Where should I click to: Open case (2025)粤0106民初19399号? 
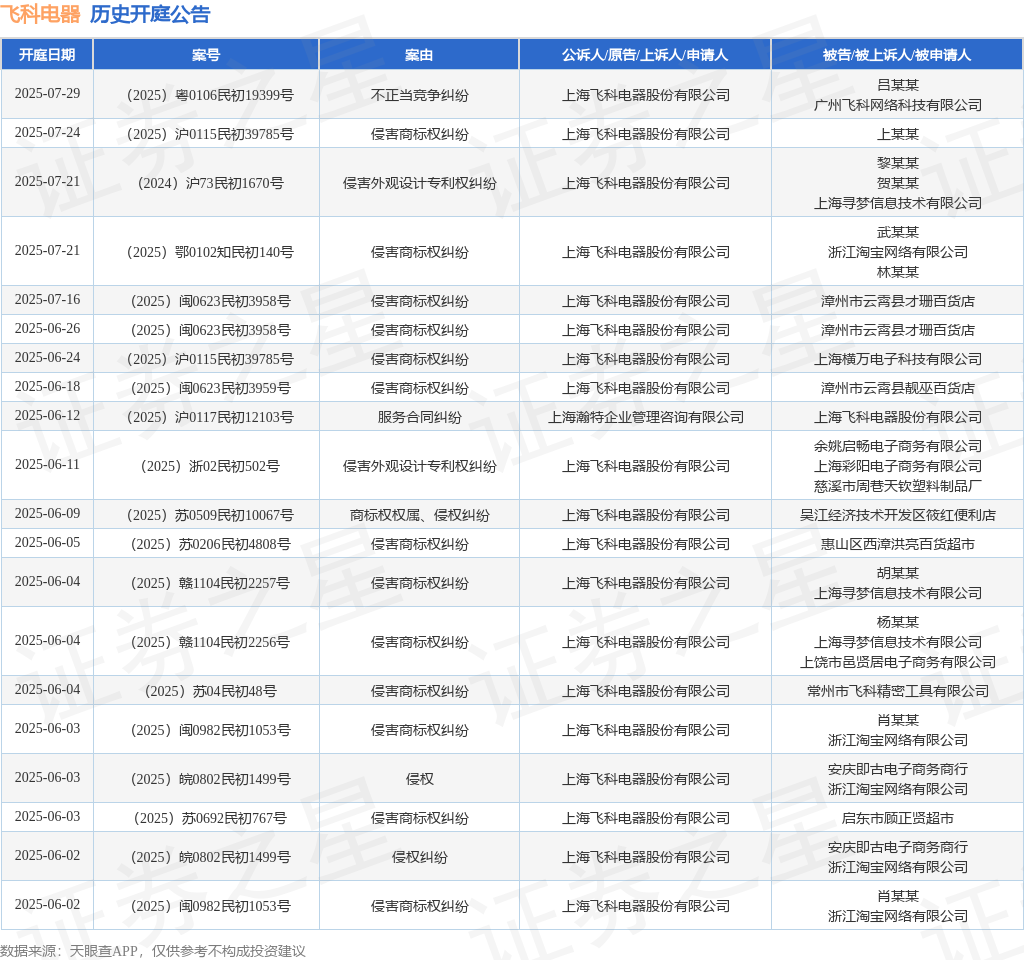tap(206, 95)
